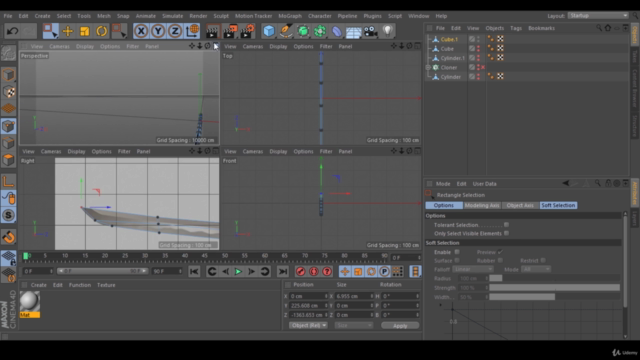Screen dimensions: 640x360
Task: Switch to Model mode
Action: 9,75
